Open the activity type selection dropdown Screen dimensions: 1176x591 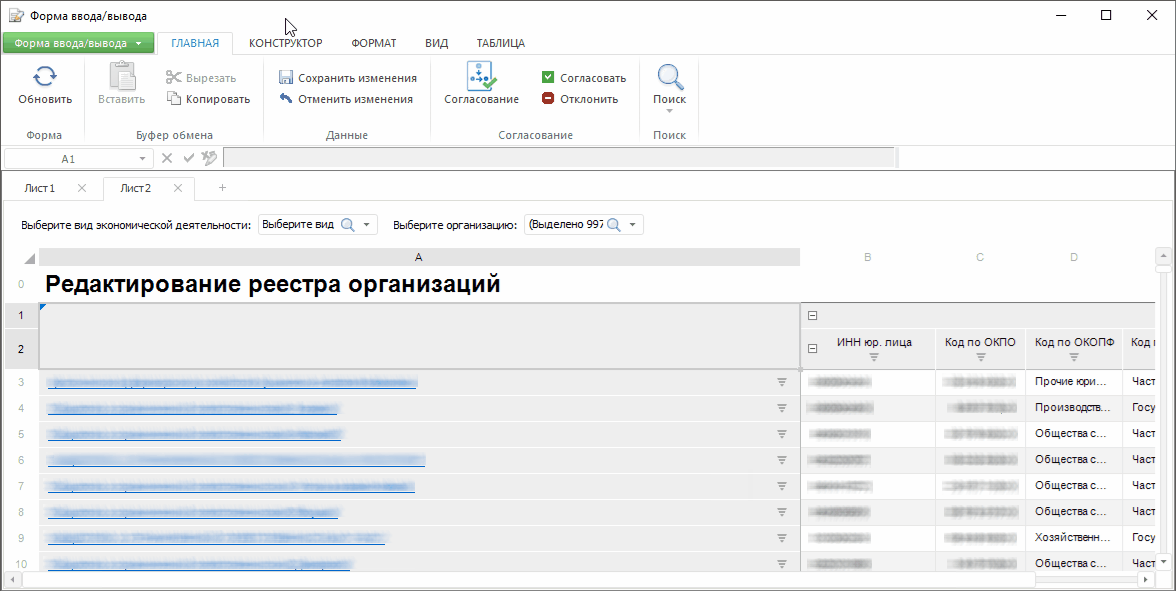coord(367,225)
